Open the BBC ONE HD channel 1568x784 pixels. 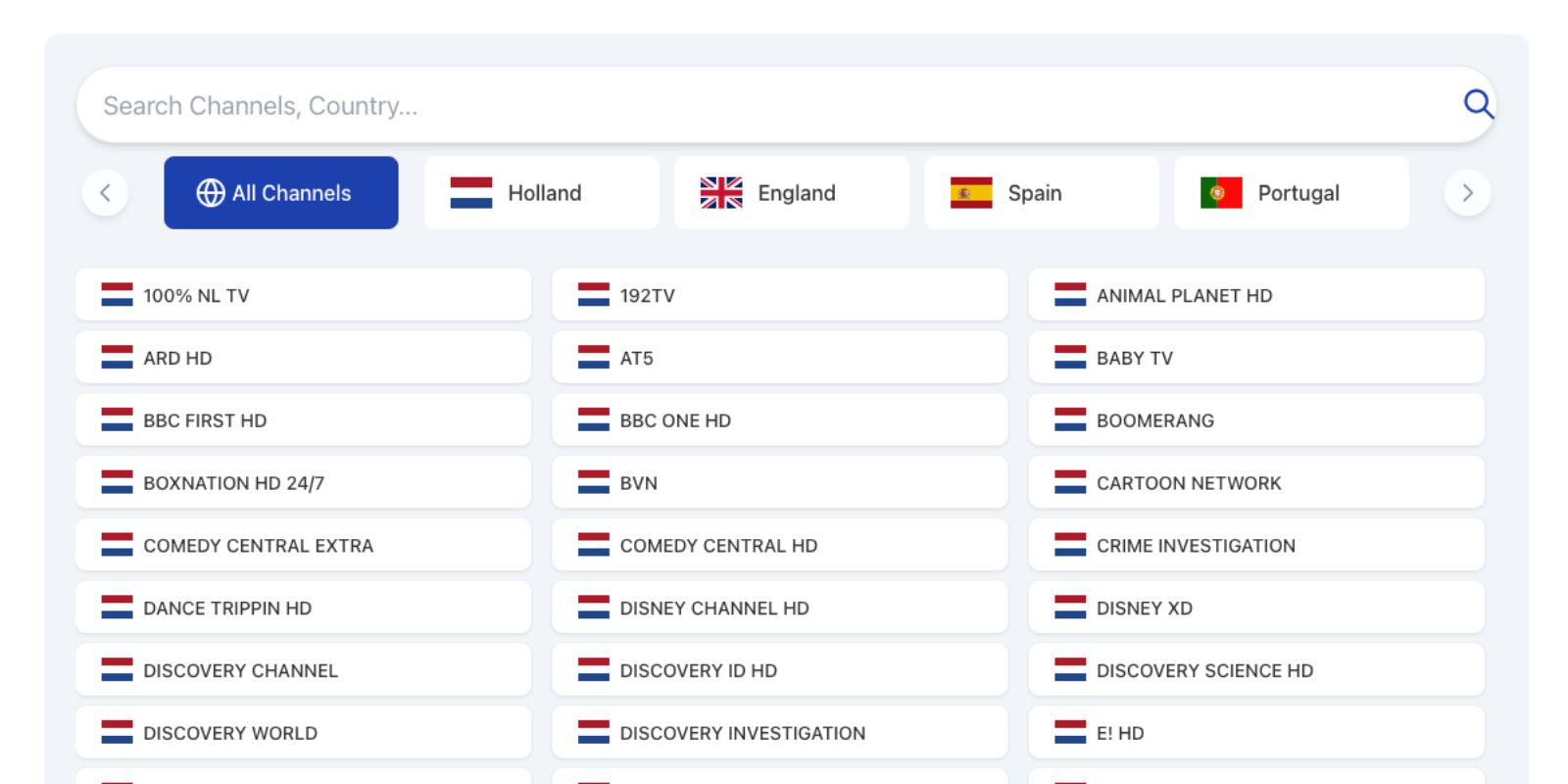click(779, 420)
